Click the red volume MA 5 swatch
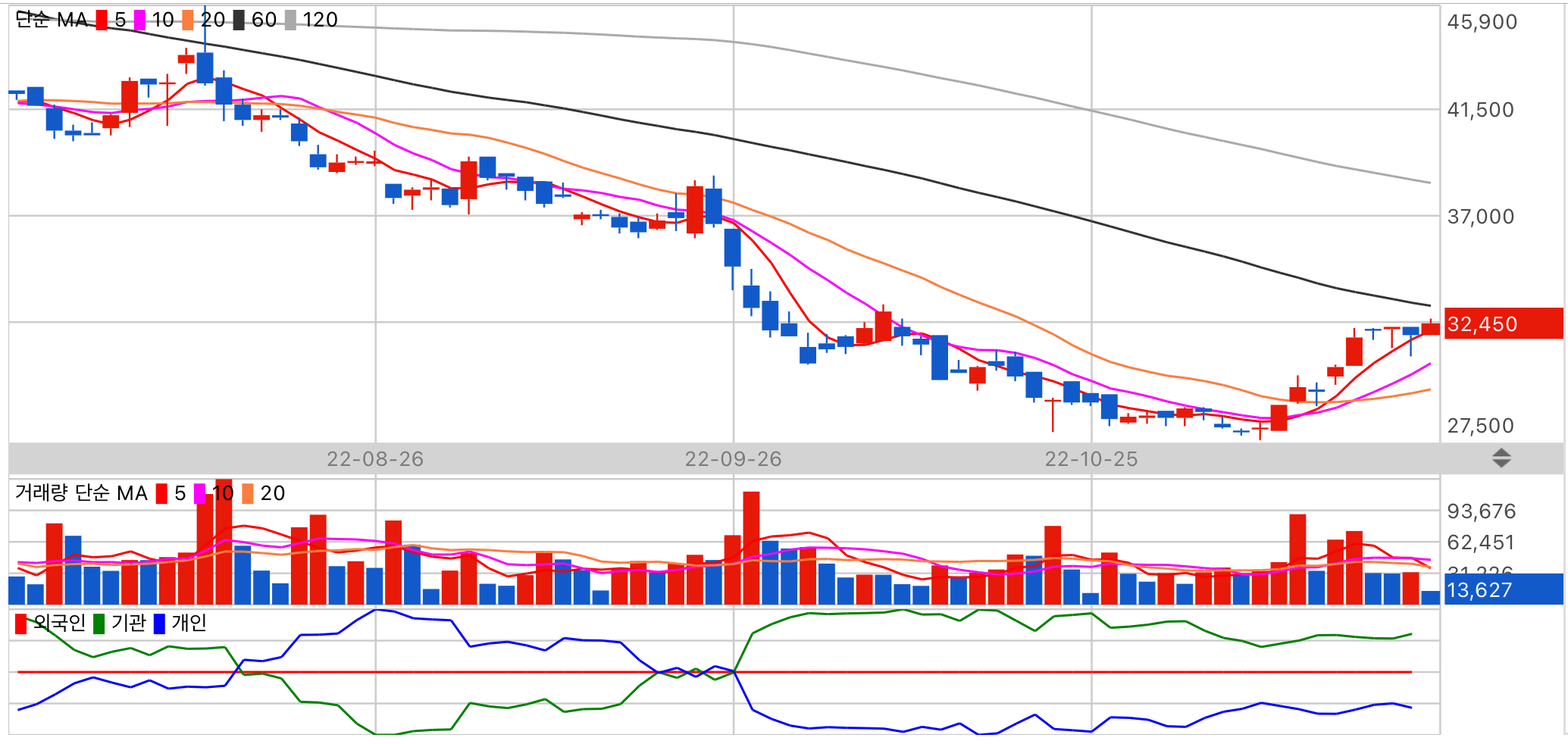The height and width of the screenshot is (744, 1568). [x=161, y=494]
